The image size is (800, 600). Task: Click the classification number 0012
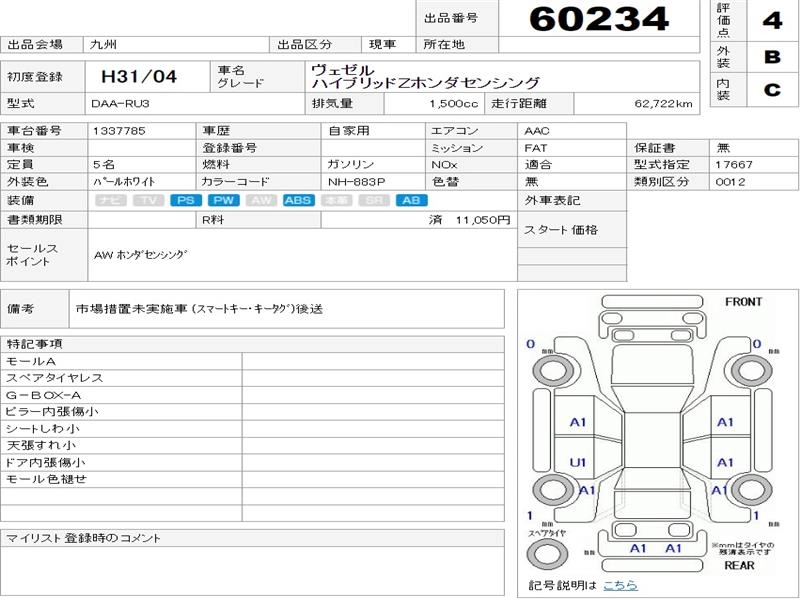point(731,182)
